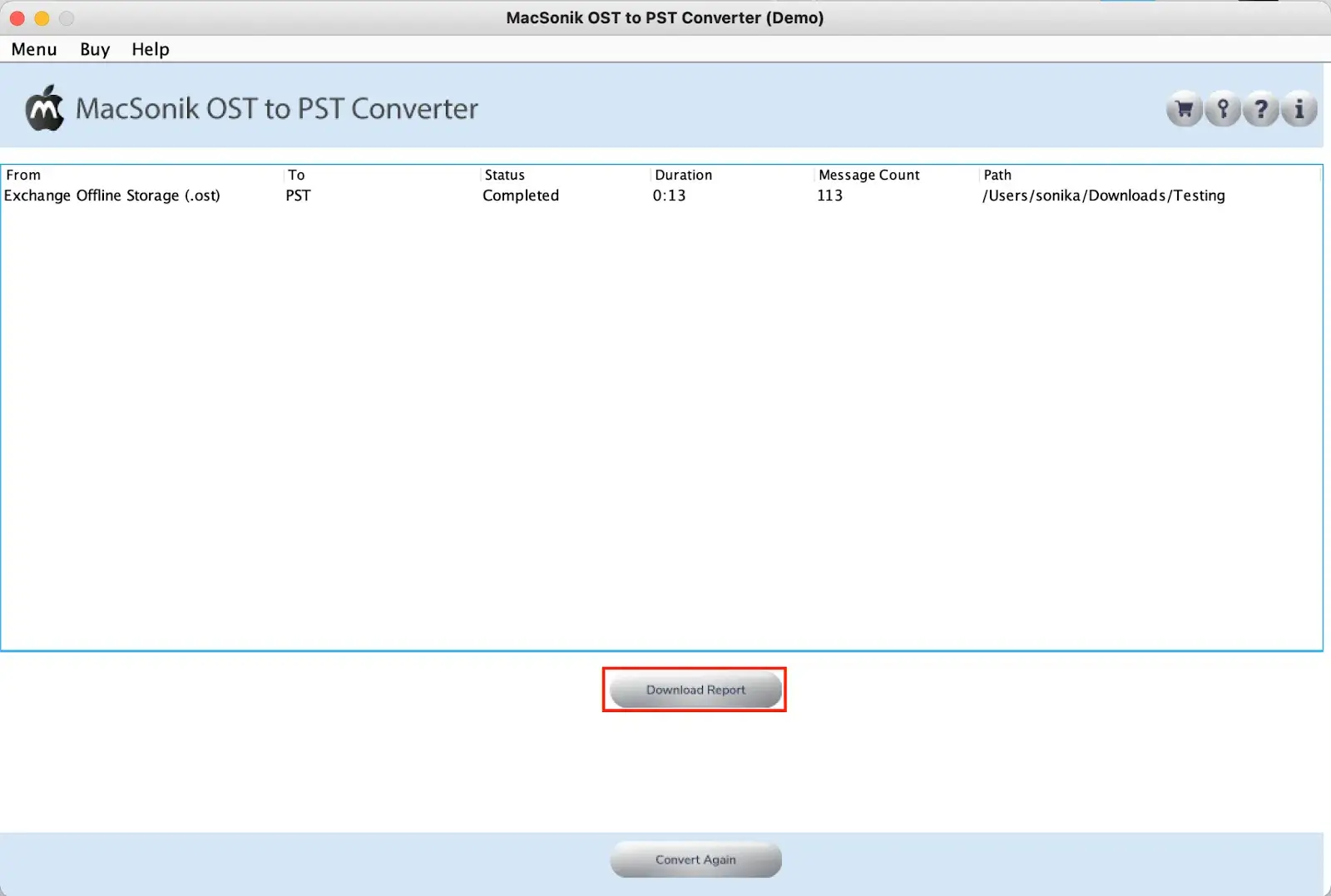Click the red close window button
The image size is (1331, 896).
[17, 17]
